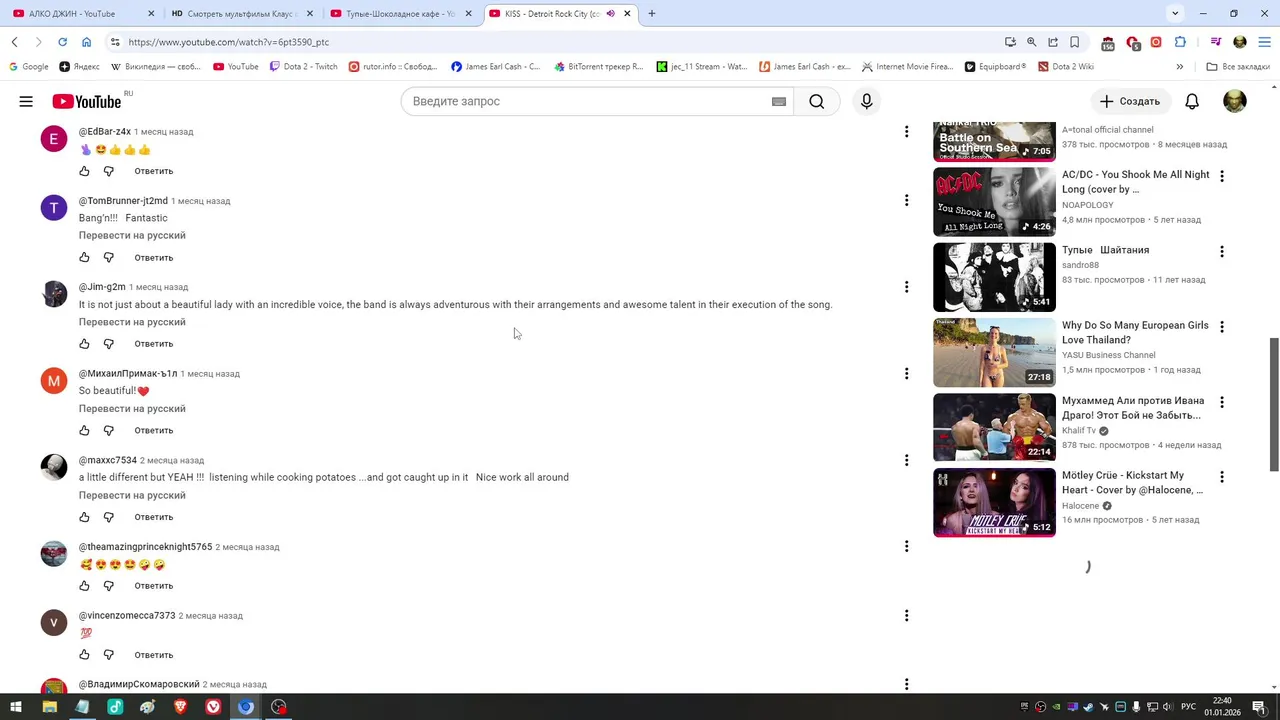Open the Dota 2 - Twitch bookmark
The image size is (1280, 720).
pyautogui.click(x=304, y=67)
